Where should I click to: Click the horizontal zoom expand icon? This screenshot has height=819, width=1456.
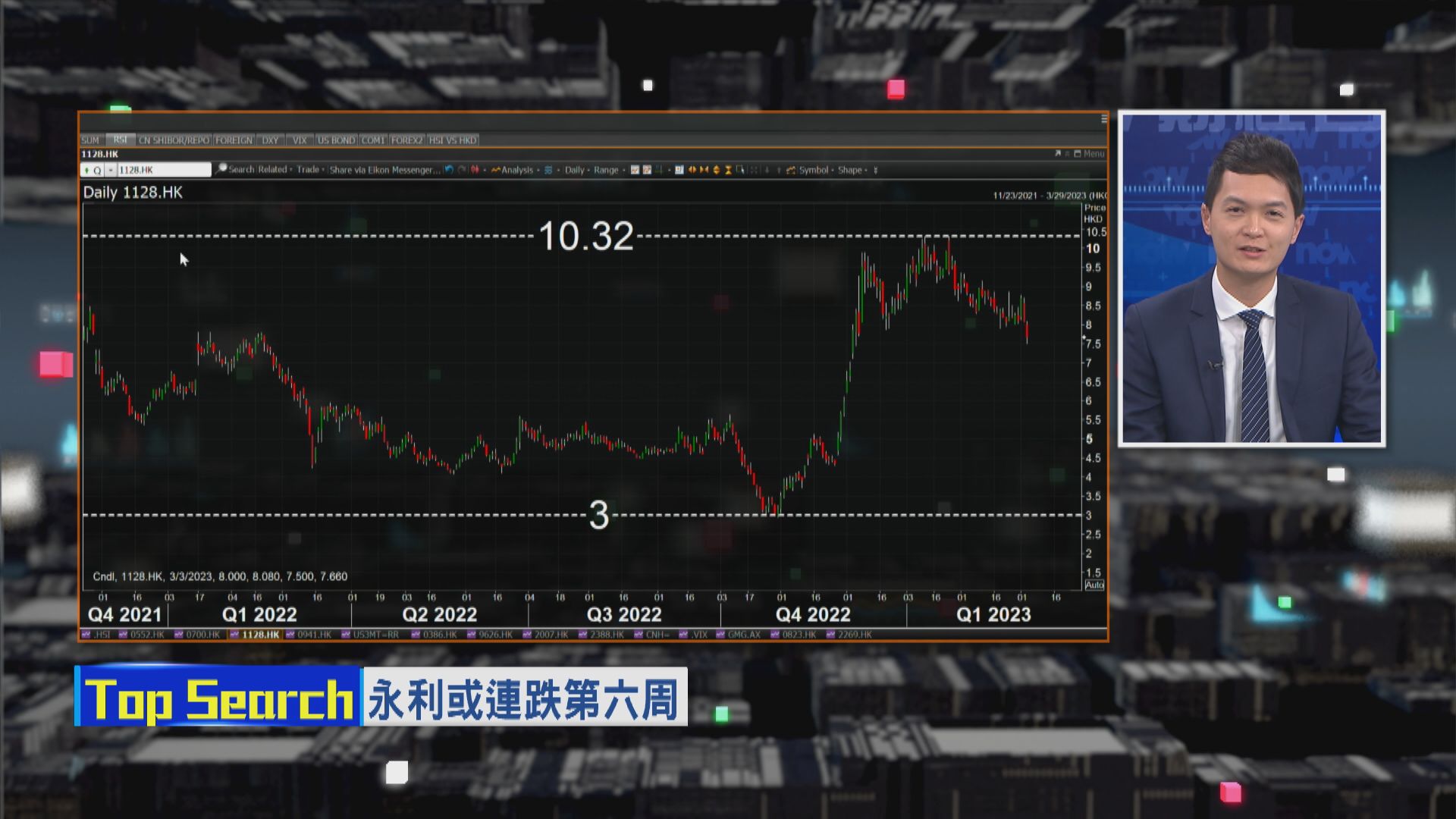692,170
